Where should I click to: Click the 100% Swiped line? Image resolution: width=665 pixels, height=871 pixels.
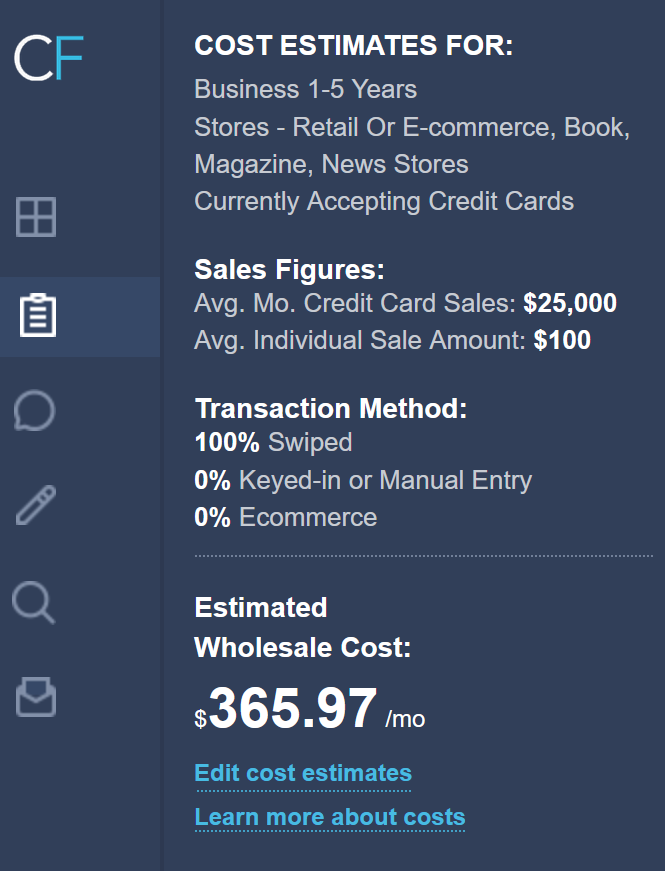[x=273, y=442]
